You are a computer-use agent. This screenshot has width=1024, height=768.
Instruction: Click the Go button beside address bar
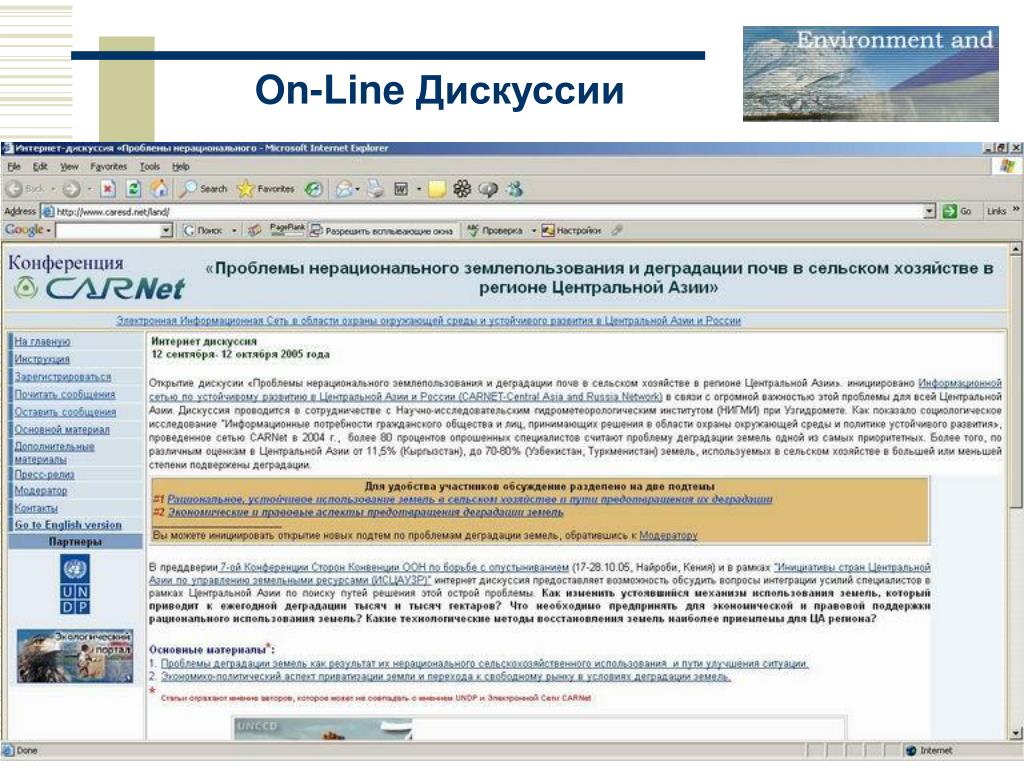(957, 212)
